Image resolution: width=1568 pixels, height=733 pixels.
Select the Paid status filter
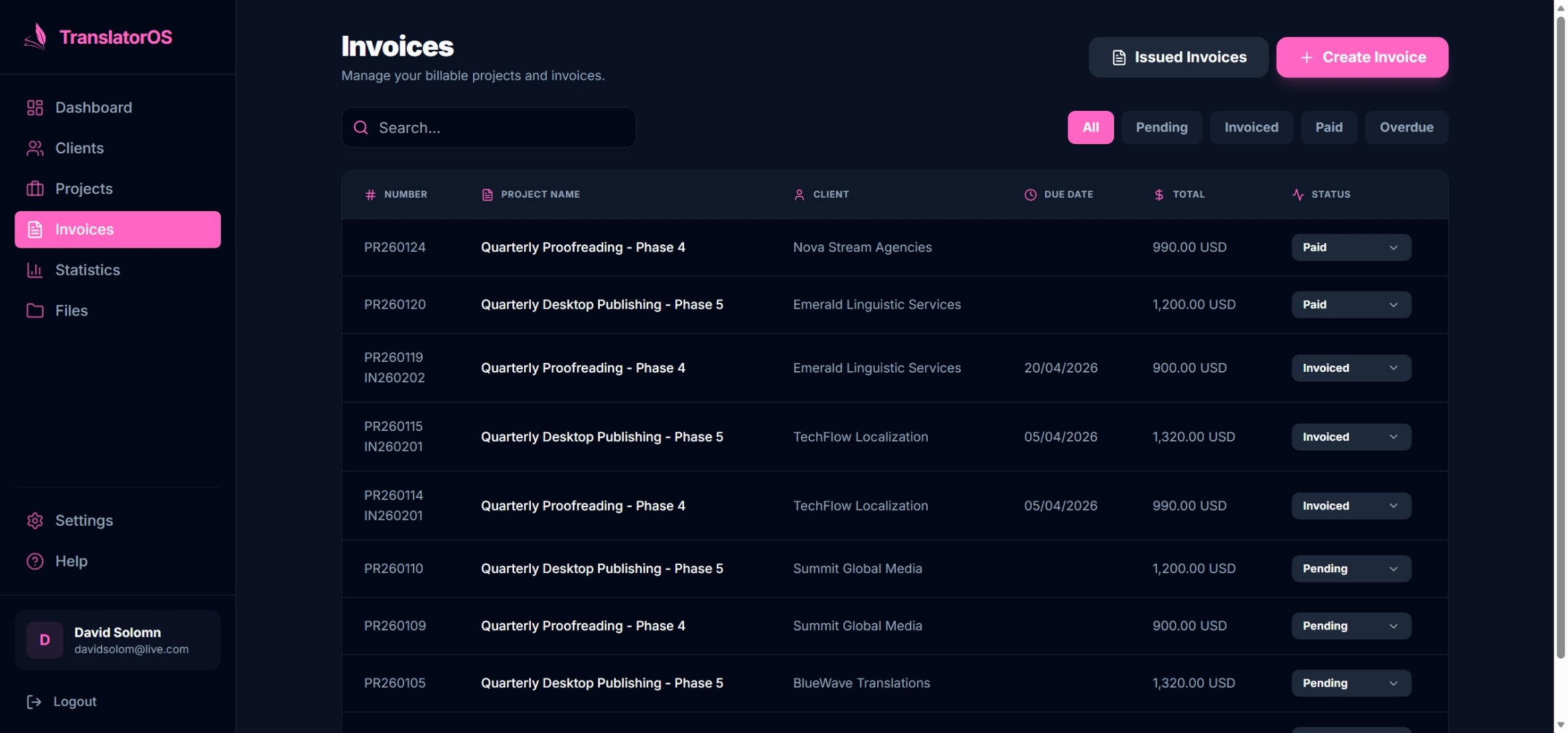click(x=1329, y=127)
